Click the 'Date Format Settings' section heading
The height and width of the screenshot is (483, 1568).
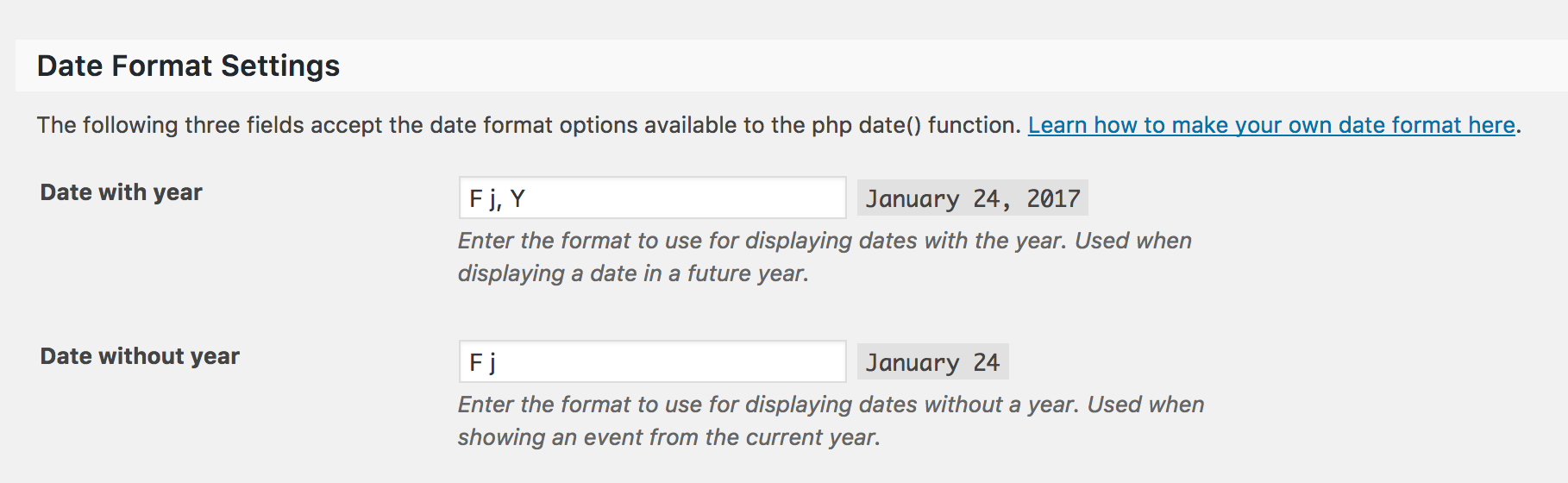tap(188, 66)
